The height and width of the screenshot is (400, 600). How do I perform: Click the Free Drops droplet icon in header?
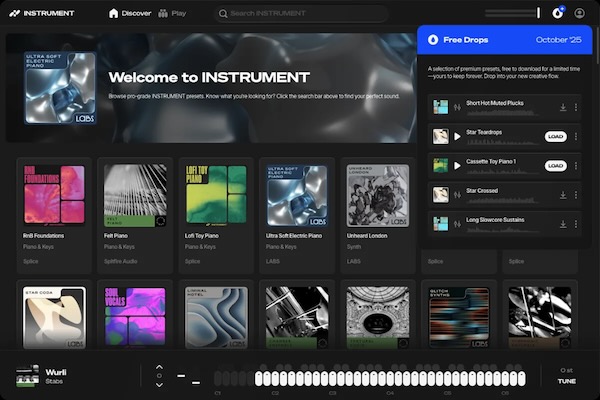[x=558, y=13]
